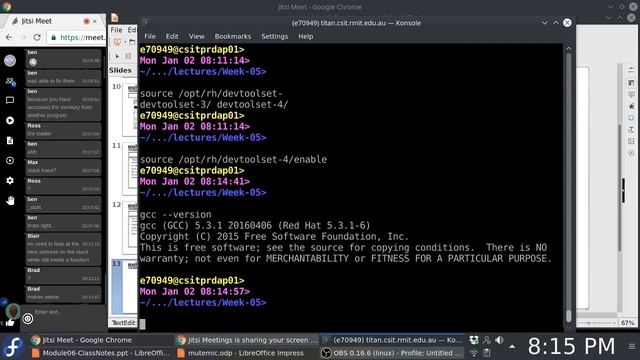The width and height of the screenshot is (640, 360).
Task: Click the 8:15 PM clock
Action: [x=571, y=347]
